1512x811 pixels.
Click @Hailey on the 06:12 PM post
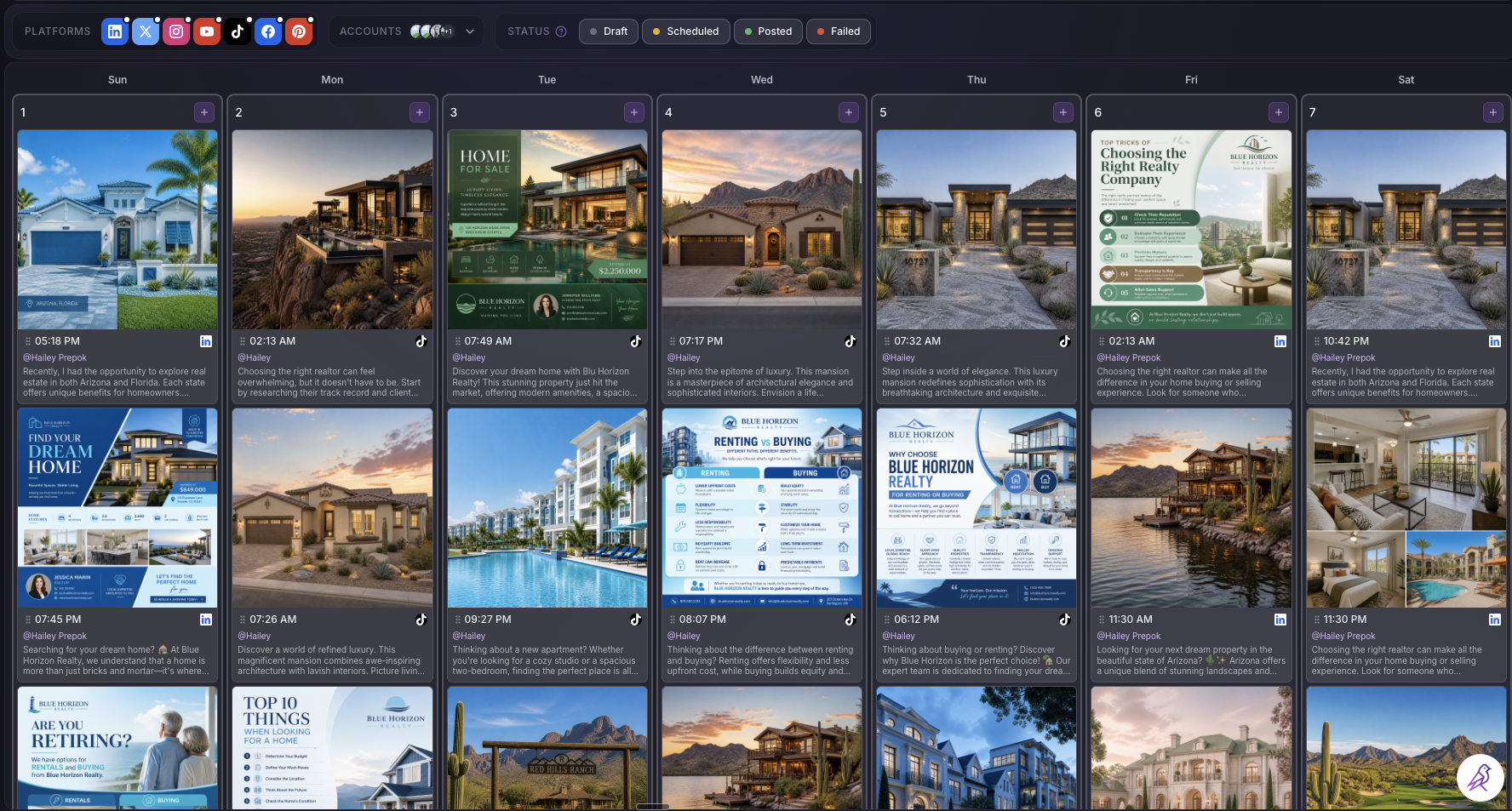[x=898, y=637]
